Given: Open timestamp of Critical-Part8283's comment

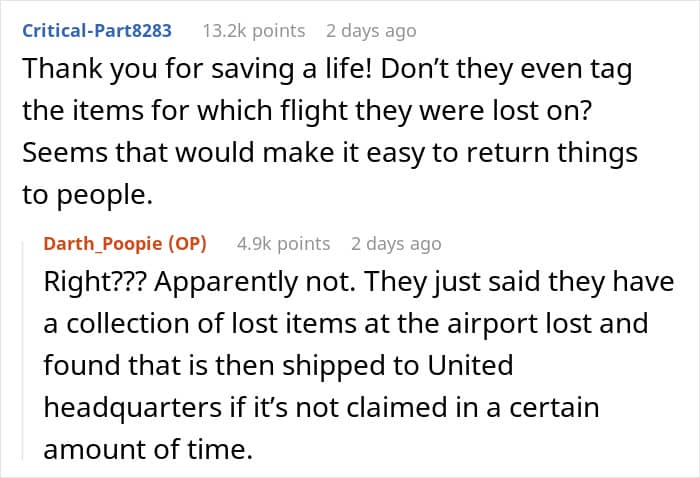Looking at the screenshot, I should point(369,31).
